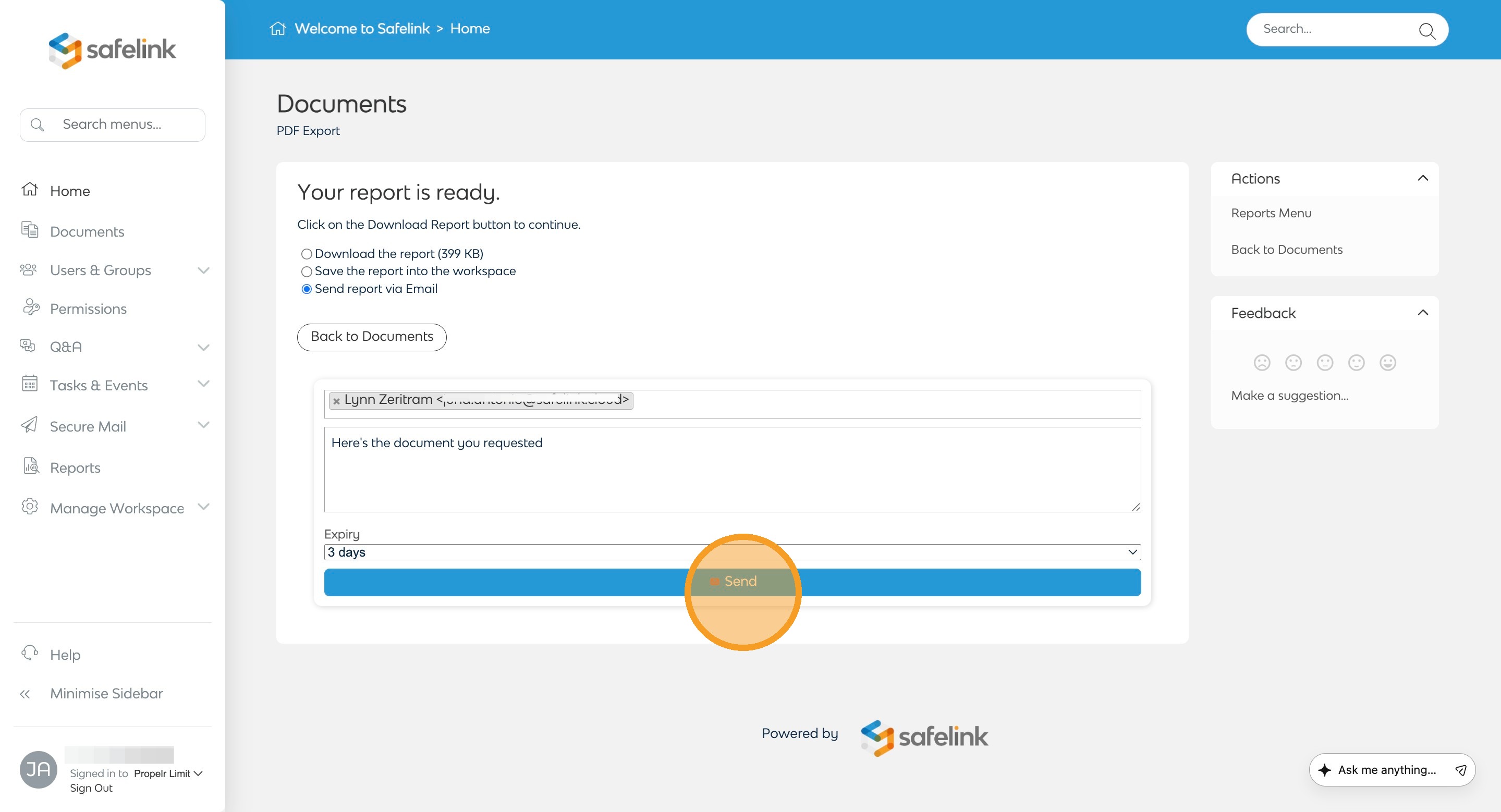Open Permissions in the sidebar
1501x812 pixels.
coord(88,309)
